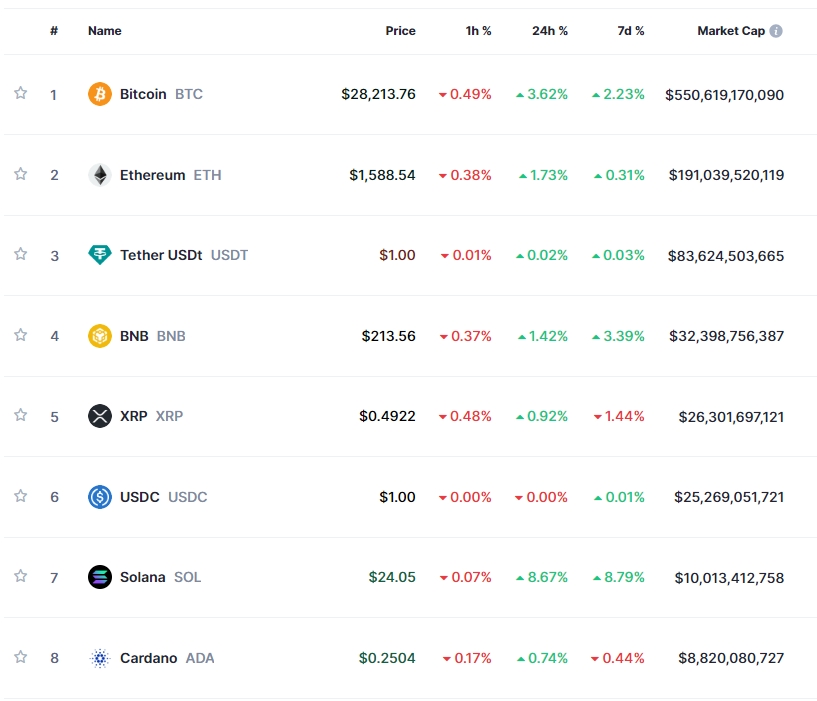The height and width of the screenshot is (701, 817).
Task: Click the Cardano logo icon
Action: (x=100, y=658)
